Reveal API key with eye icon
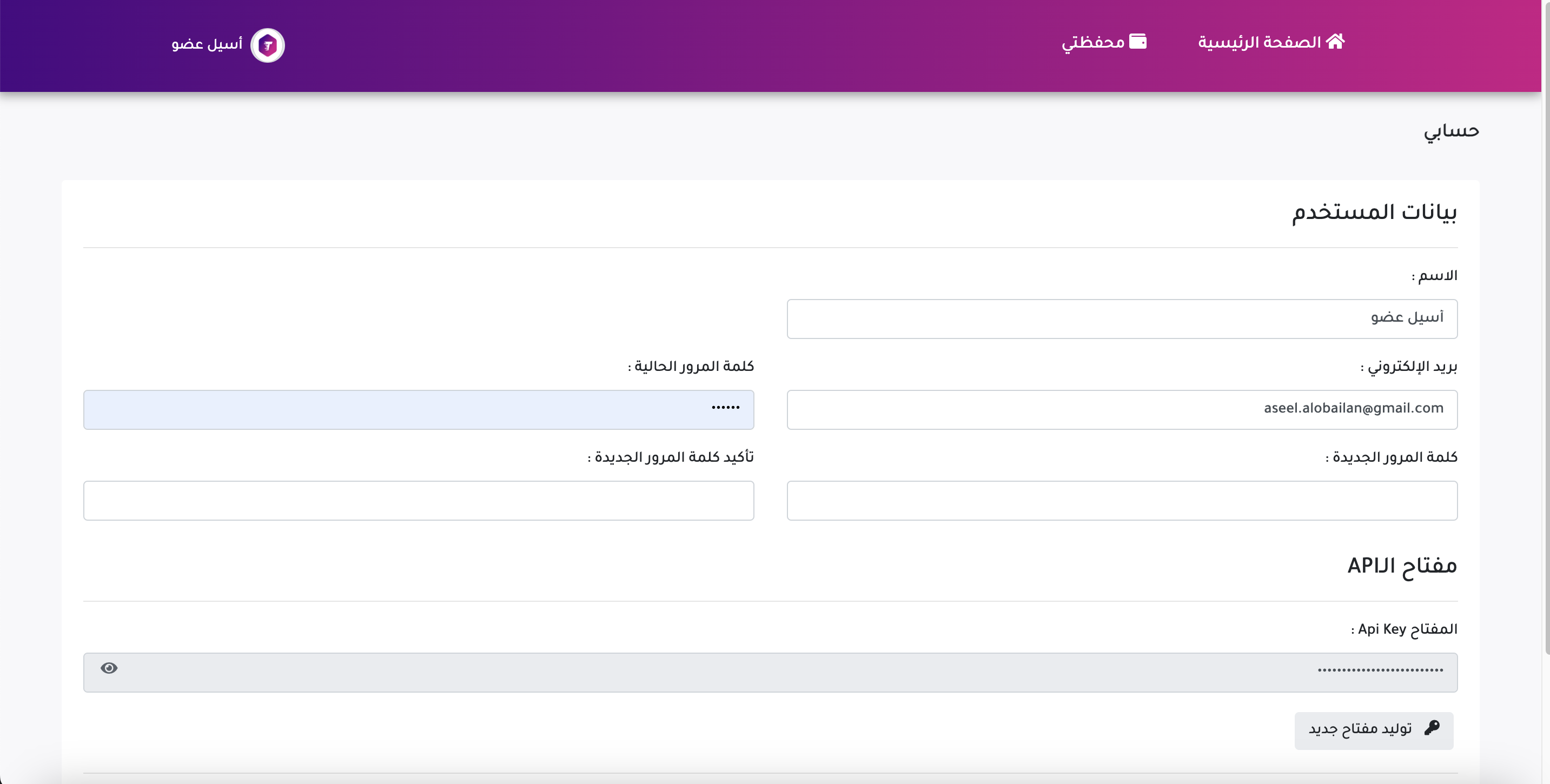The height and width of the screenshot is (784, 1550). [x=109, y=668]
